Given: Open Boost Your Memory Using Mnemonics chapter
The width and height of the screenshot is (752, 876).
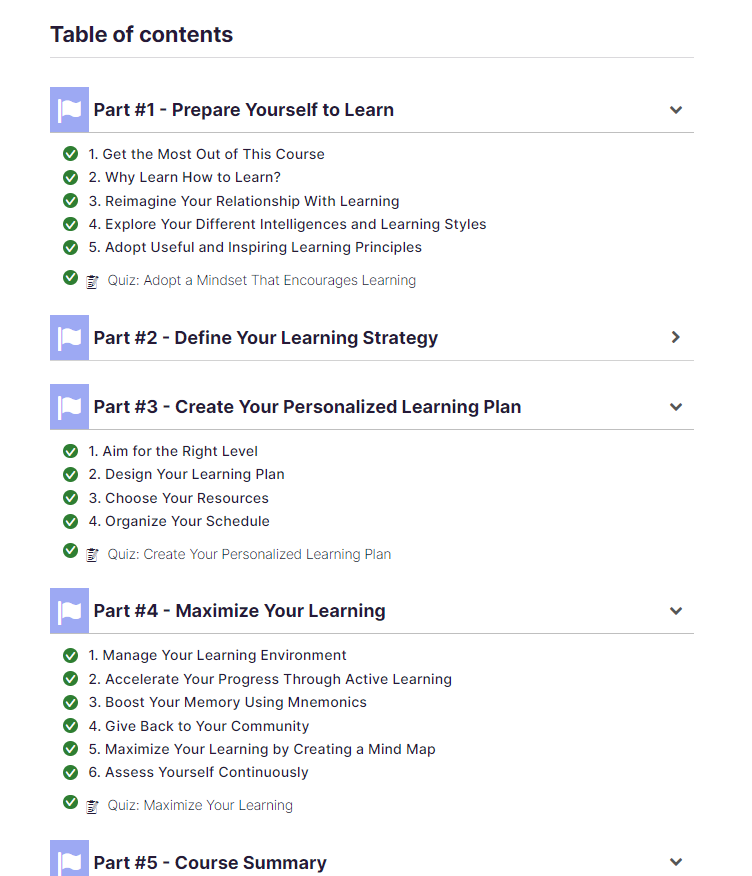Looking at the screenshot, I should point(227,702).
